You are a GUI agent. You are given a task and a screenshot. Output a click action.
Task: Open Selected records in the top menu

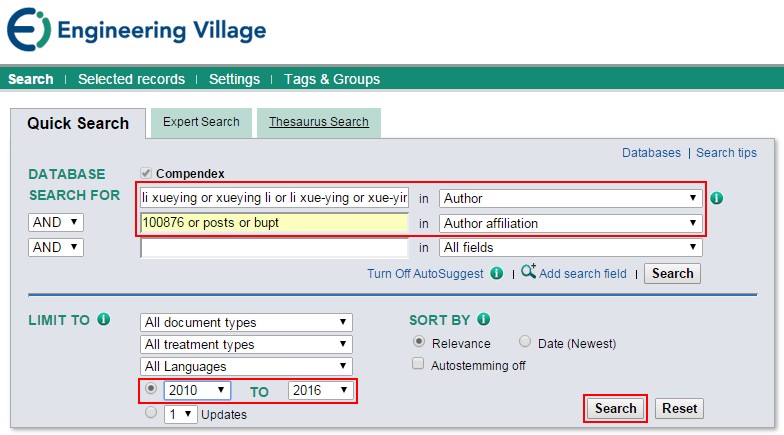click(131, 79)
